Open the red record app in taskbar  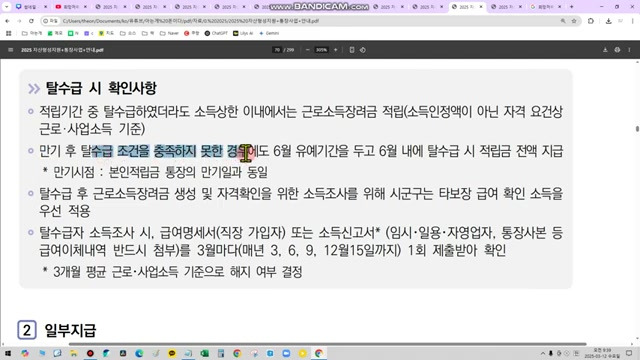[x=90, y=353]
